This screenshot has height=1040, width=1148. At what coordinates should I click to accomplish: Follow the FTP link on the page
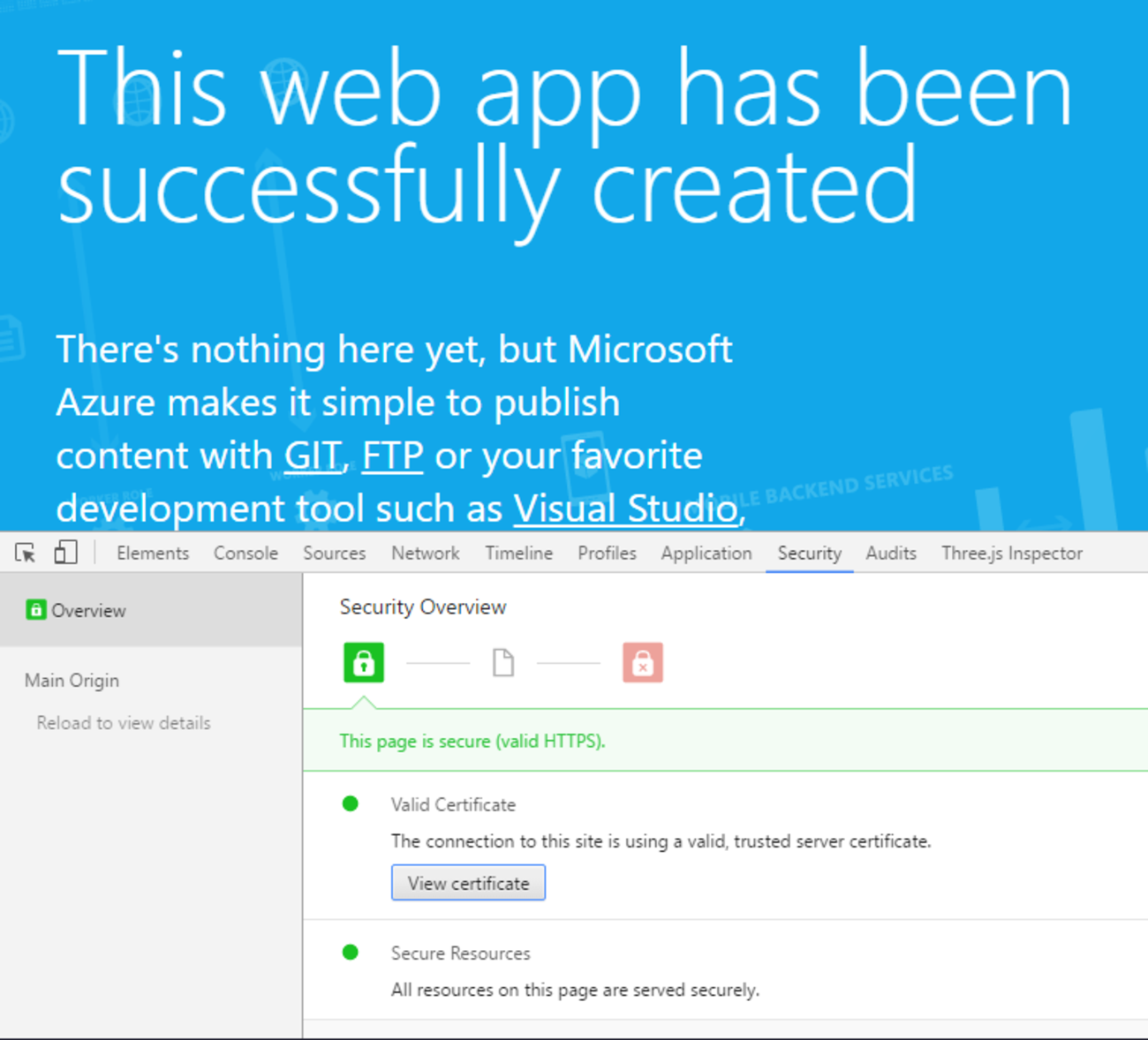[393, 456]
